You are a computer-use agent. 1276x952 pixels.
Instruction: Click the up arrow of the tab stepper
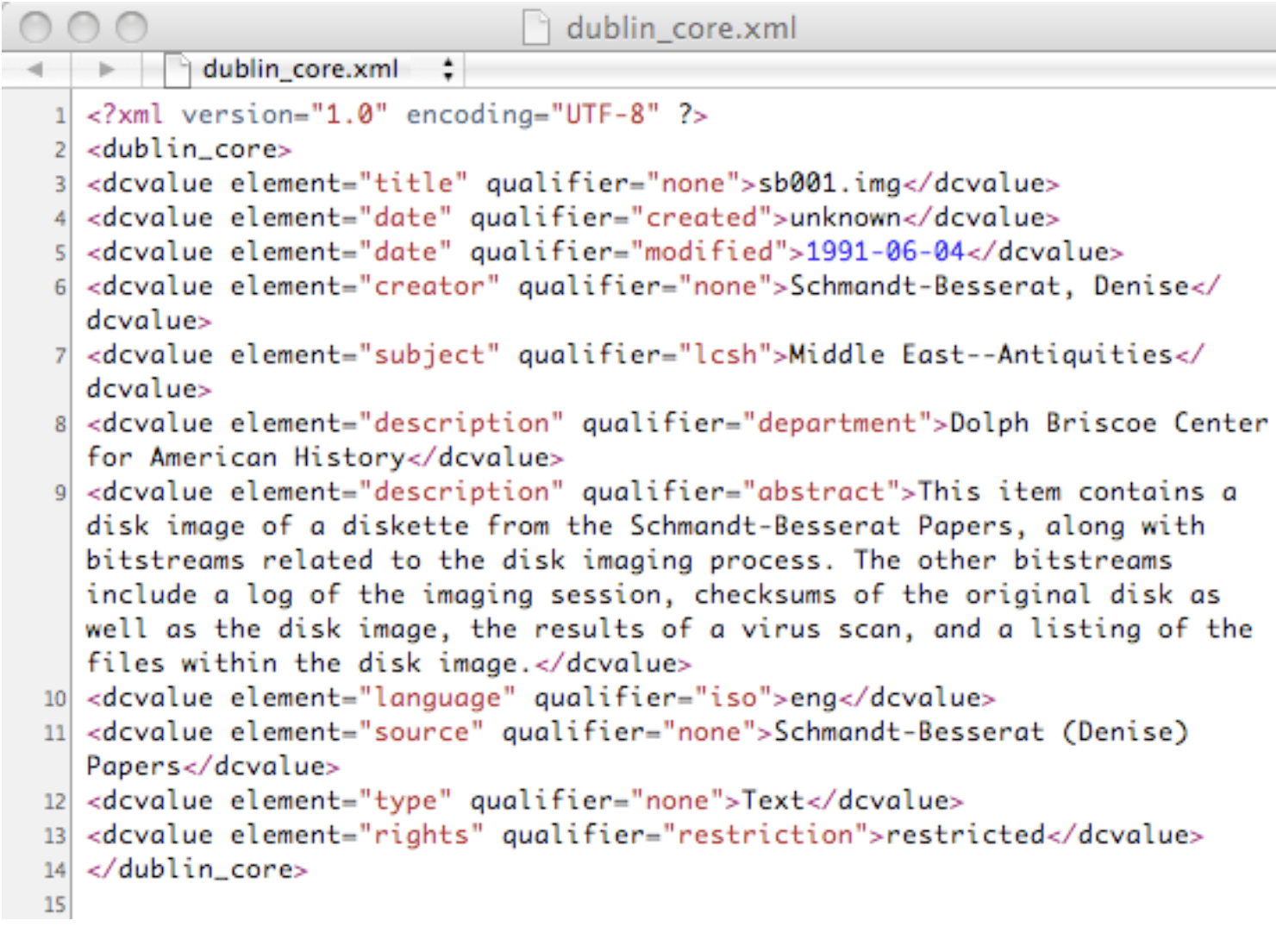pyautogui.click(x=446, y=63)
